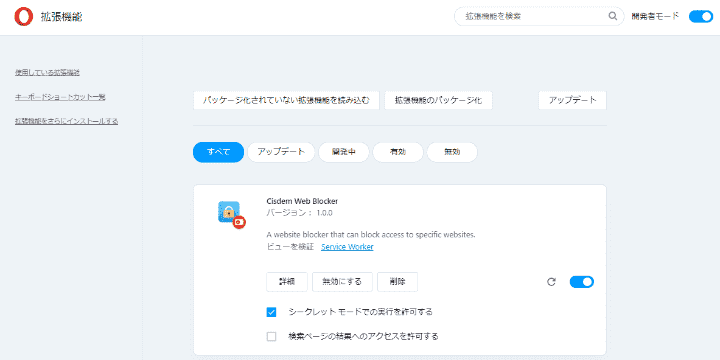
Task: Select the アップデート filter tab
Action: click(x=281, y=152)
